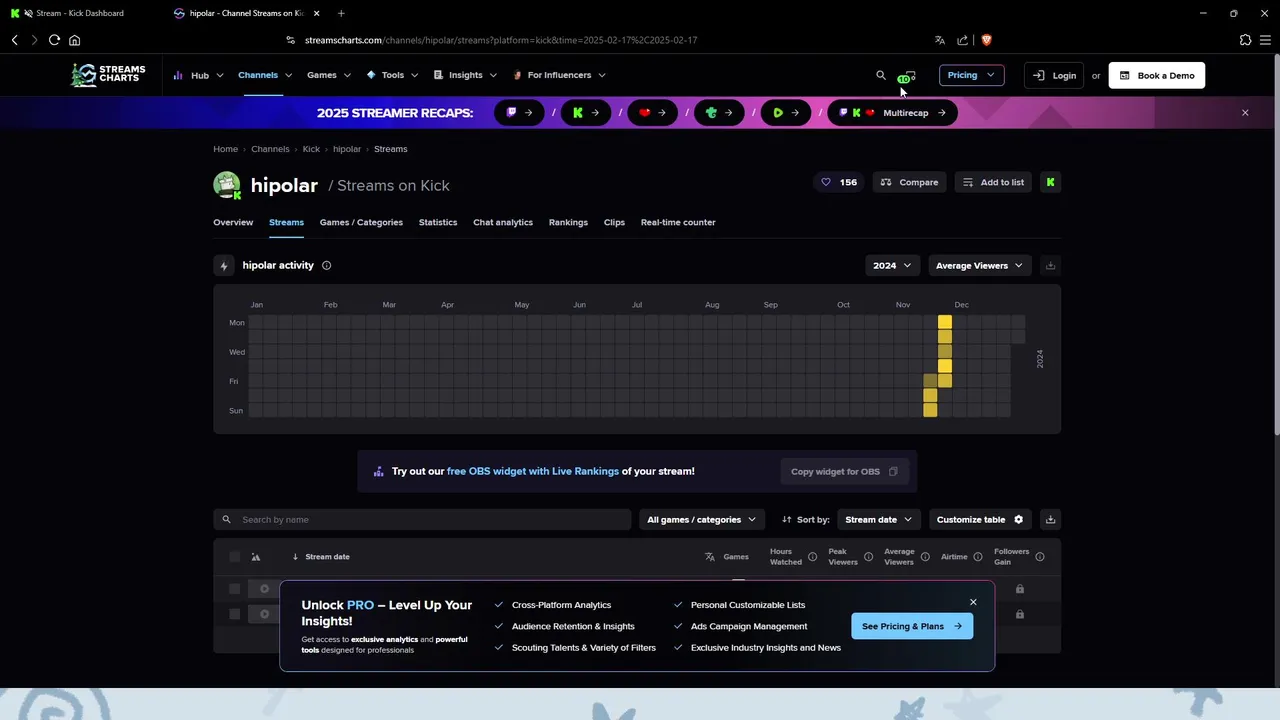This screenshot has width=1280, height=720.
Task: Click the free OBS widget link
Action: pos(533,471)
